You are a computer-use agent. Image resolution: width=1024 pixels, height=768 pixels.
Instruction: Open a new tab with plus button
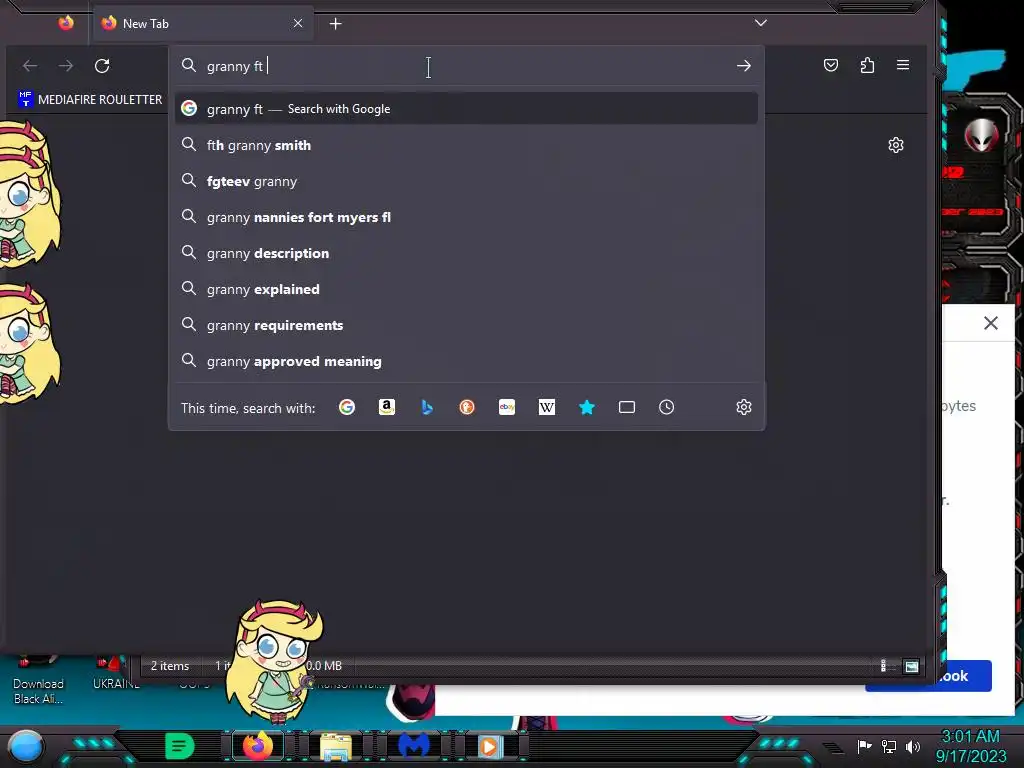coord(335,24)
